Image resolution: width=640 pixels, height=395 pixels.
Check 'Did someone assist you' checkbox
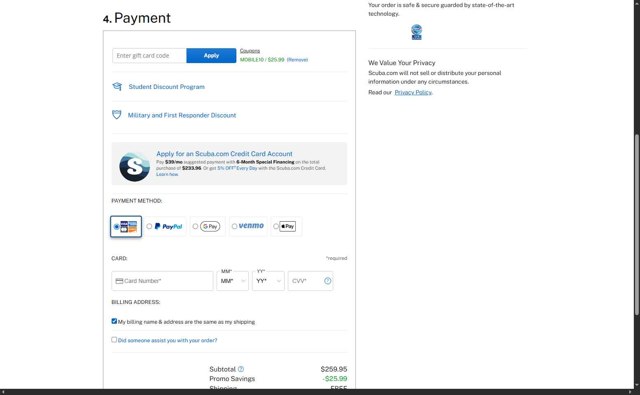tap(114, 340)
